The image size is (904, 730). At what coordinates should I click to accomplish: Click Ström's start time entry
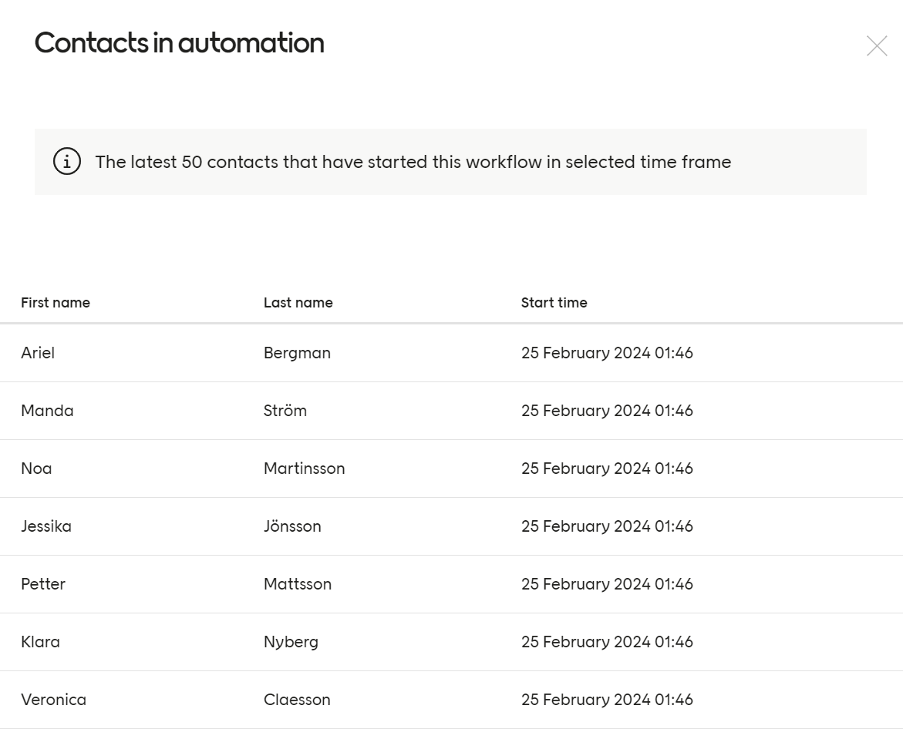point(608,410)
